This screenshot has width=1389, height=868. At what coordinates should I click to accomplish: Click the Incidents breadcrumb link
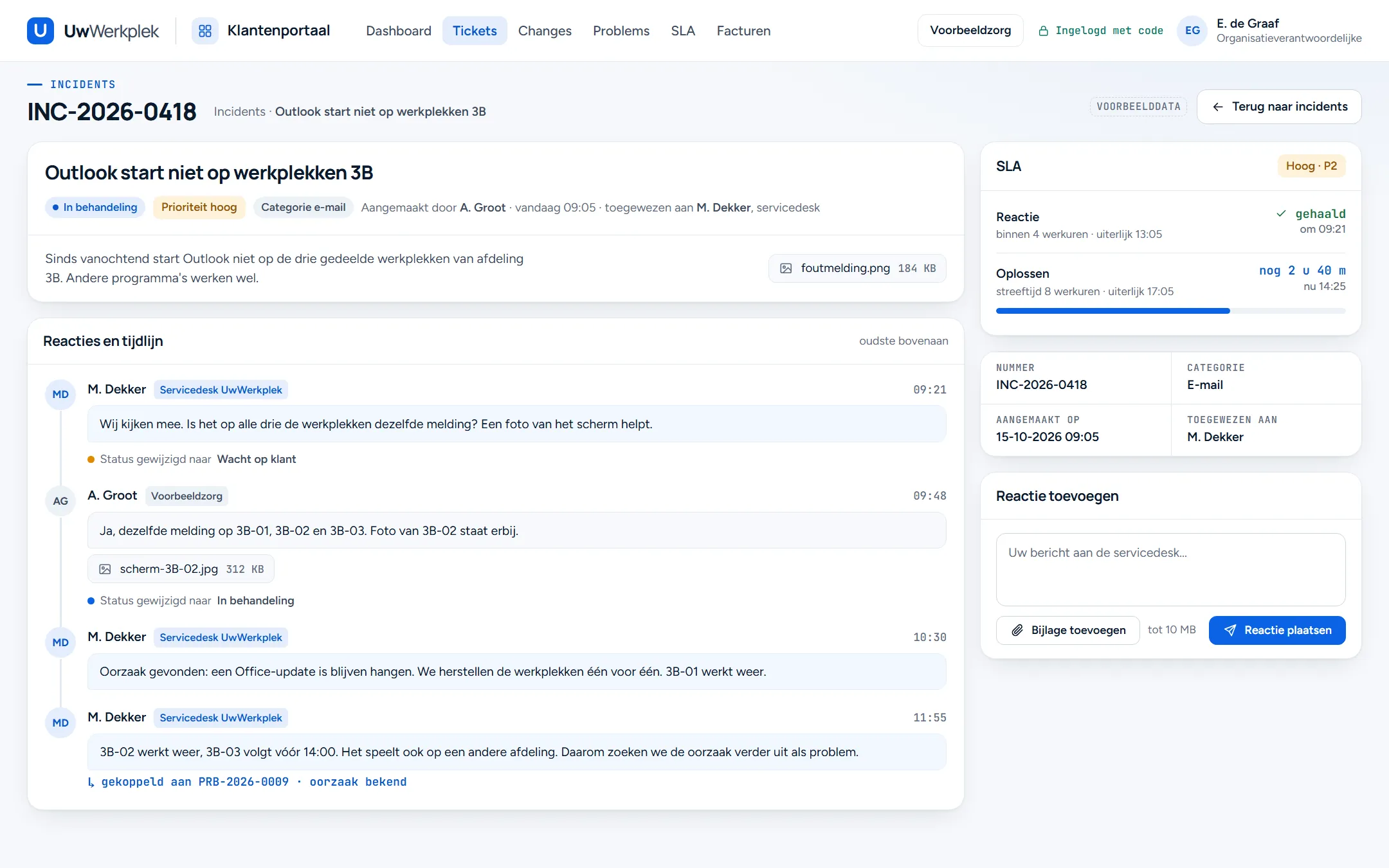pyautogui.click(x=239, y=112)
